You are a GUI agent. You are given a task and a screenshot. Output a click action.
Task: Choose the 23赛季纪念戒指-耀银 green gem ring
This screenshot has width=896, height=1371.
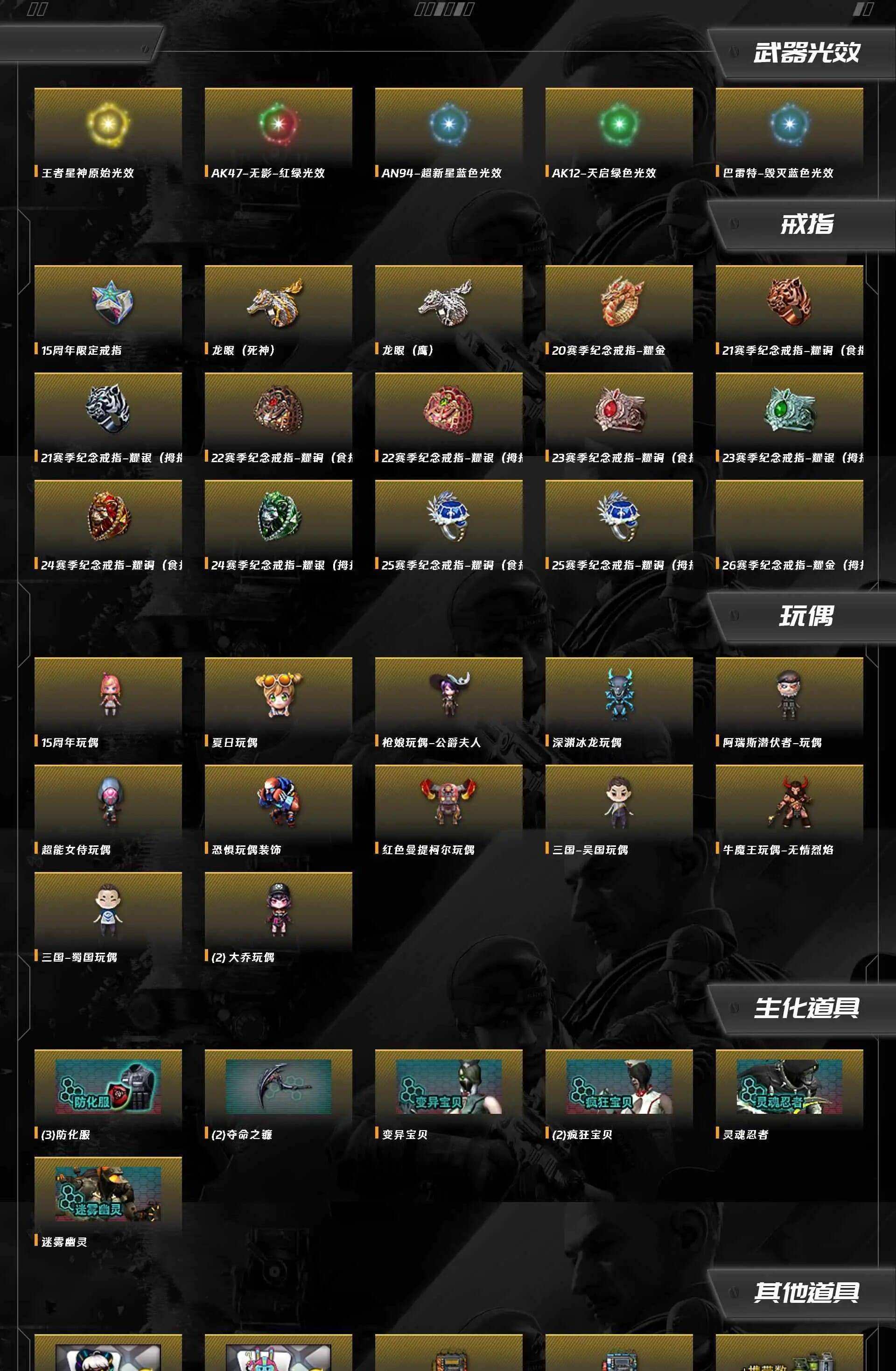[790, 409]
